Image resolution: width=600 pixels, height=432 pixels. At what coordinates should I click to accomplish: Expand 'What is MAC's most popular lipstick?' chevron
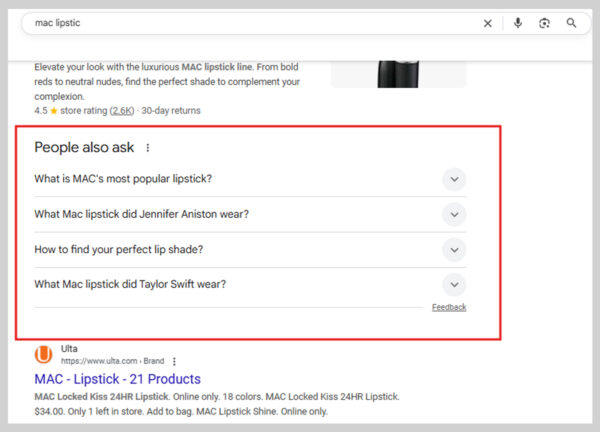454,179
